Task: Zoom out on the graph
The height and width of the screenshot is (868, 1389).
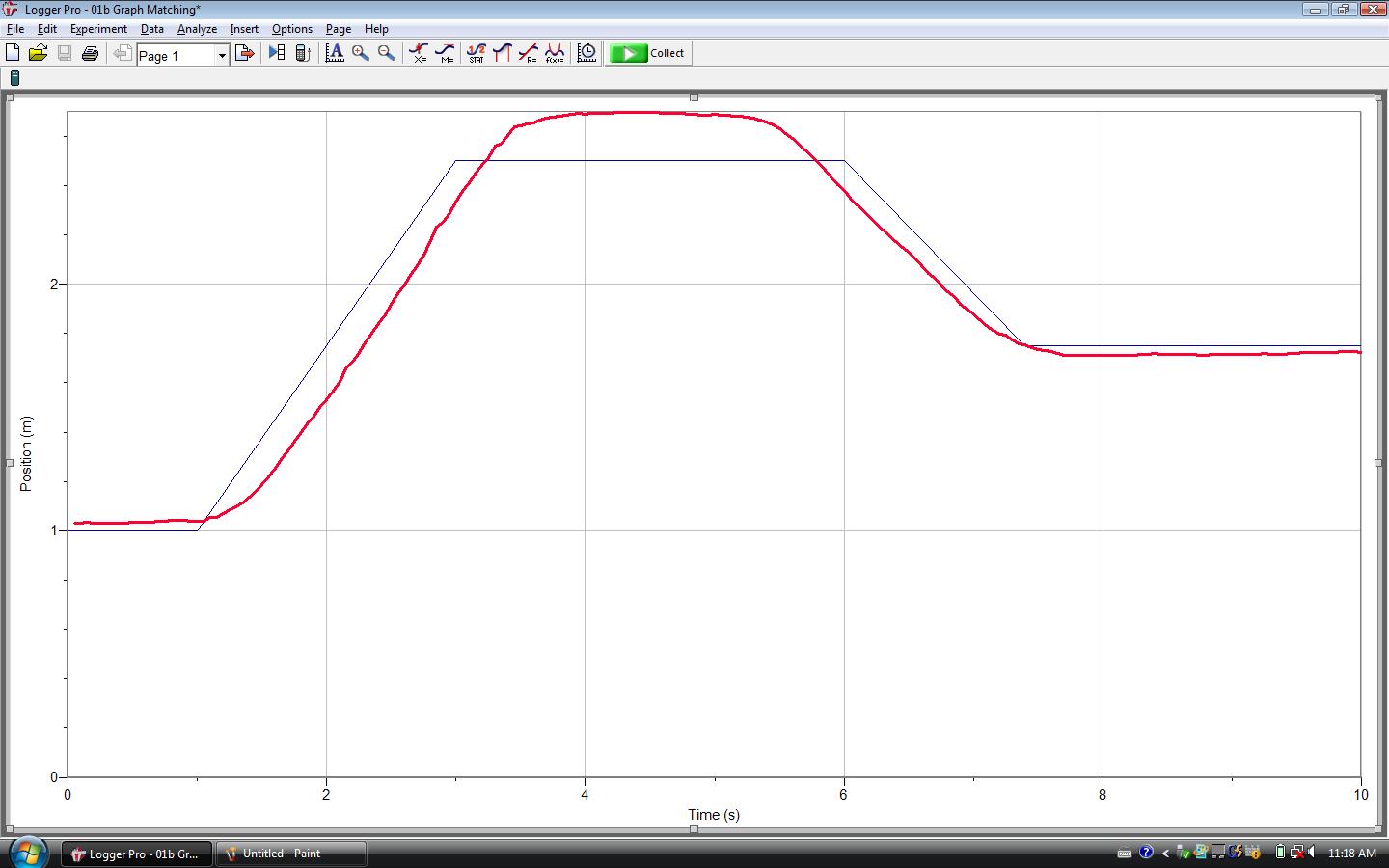Action: [x=385, y=53]
